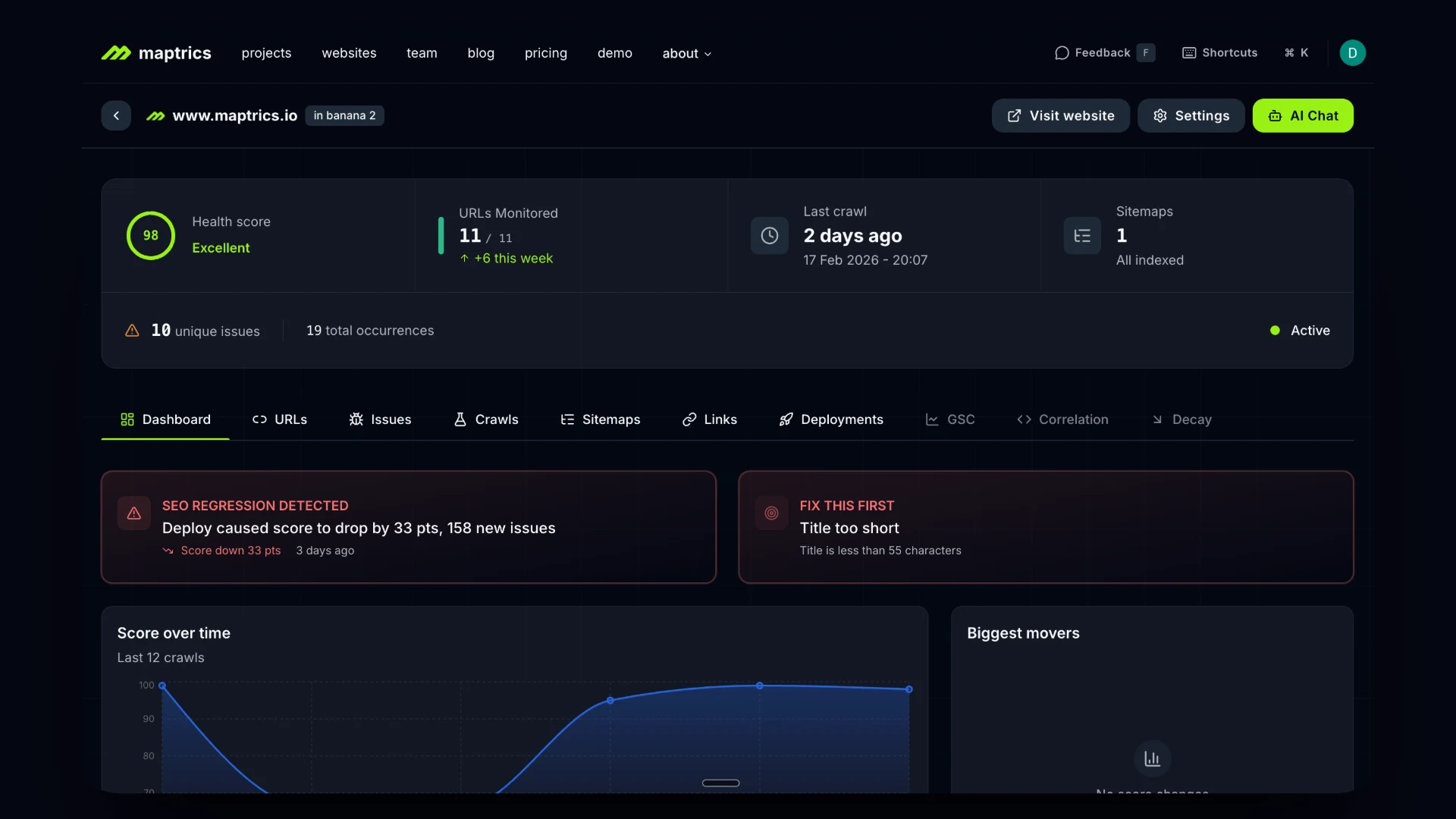Click the Feedback F shortcut badge
1456x819 pixels.
pos(1146,53)
